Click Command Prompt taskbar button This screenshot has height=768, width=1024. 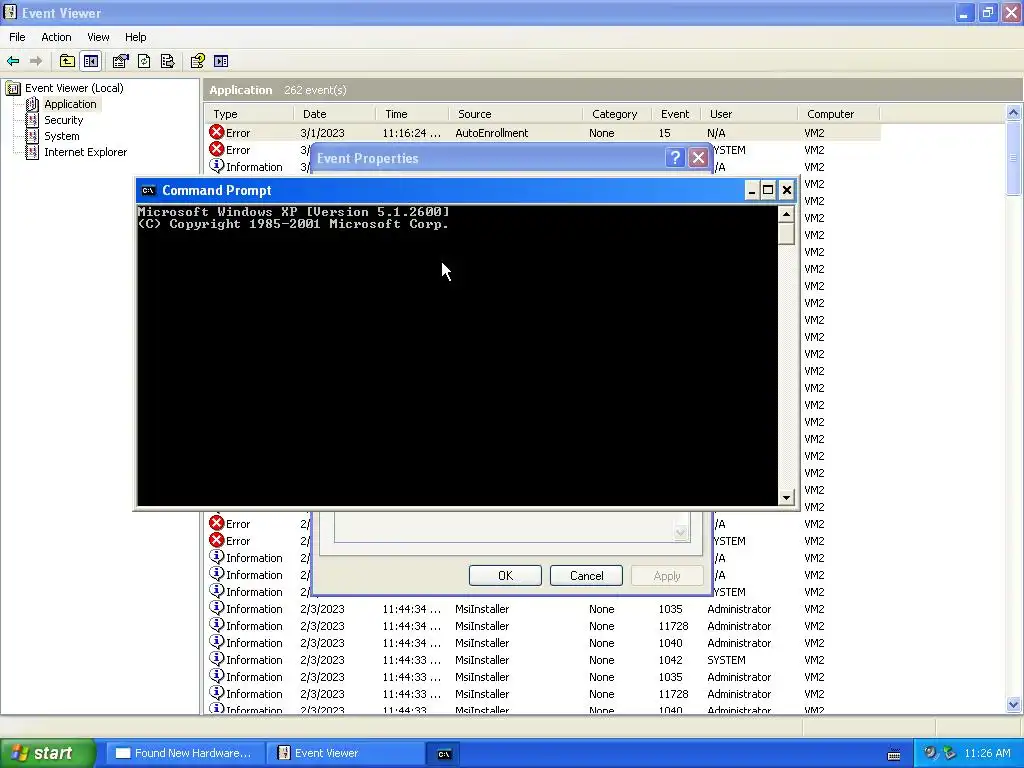(x=444, y=754)
